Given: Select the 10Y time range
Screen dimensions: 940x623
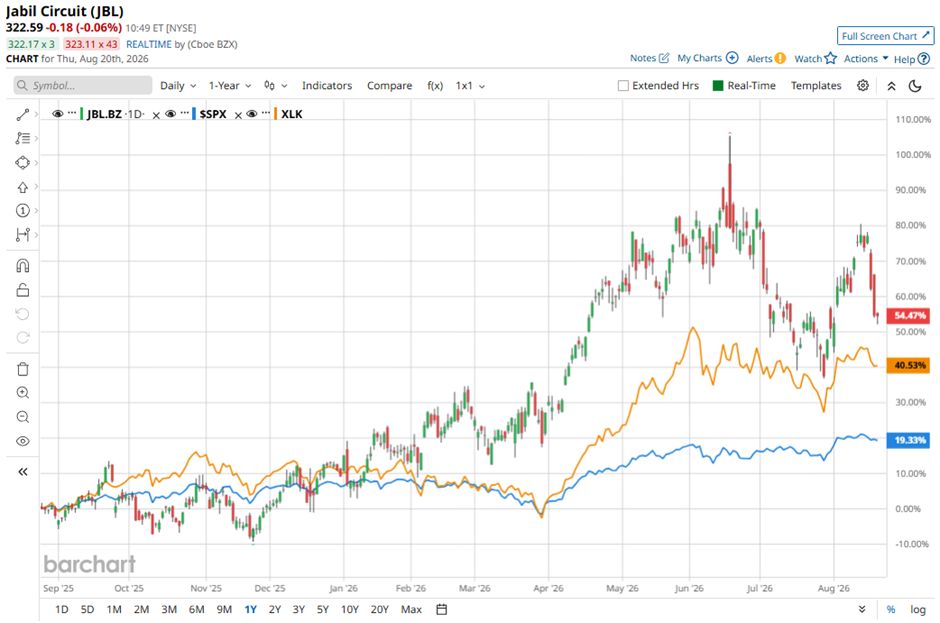Looking at the screenshot, I should click(350, 609).
